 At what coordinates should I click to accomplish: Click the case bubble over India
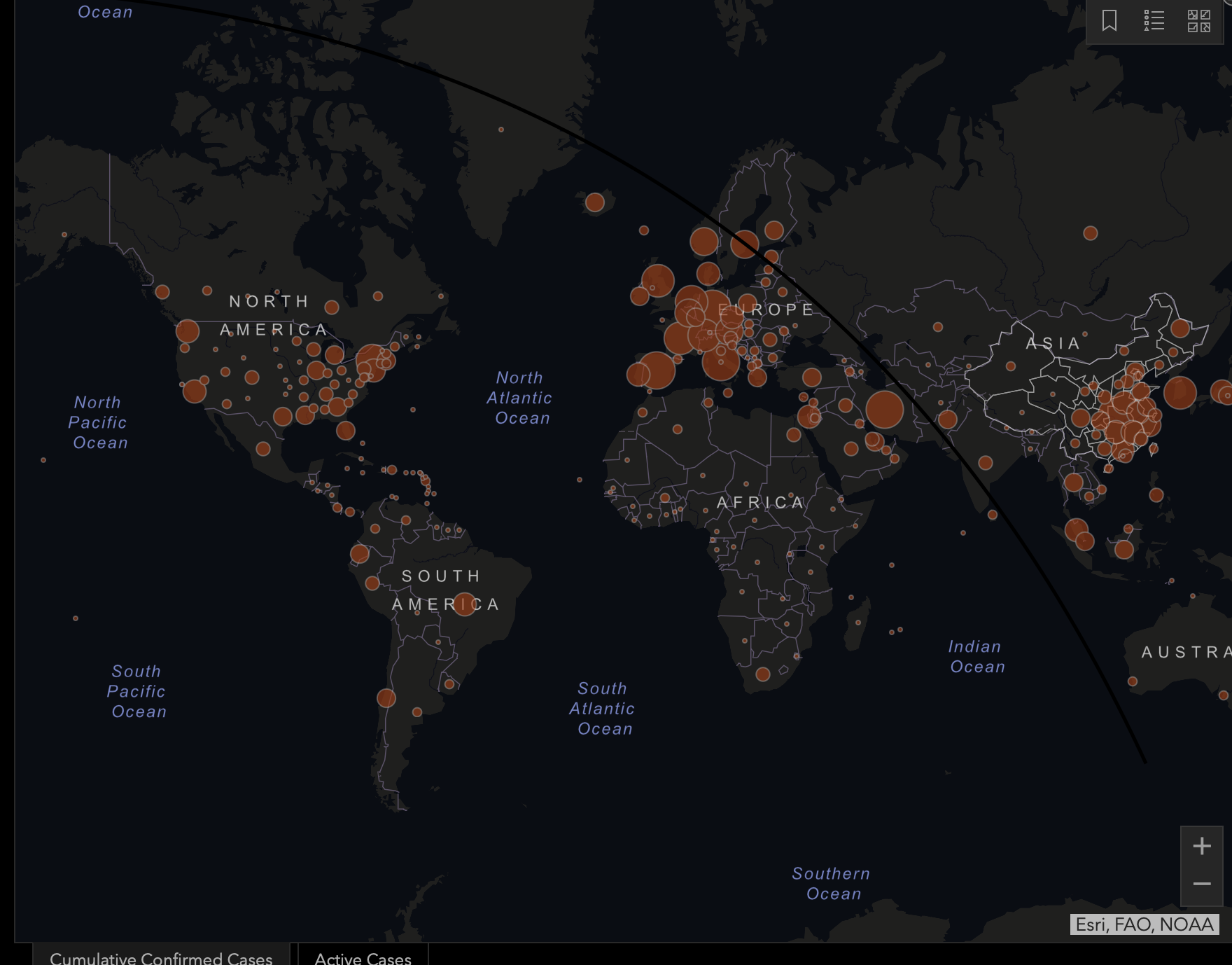[986, 464]
